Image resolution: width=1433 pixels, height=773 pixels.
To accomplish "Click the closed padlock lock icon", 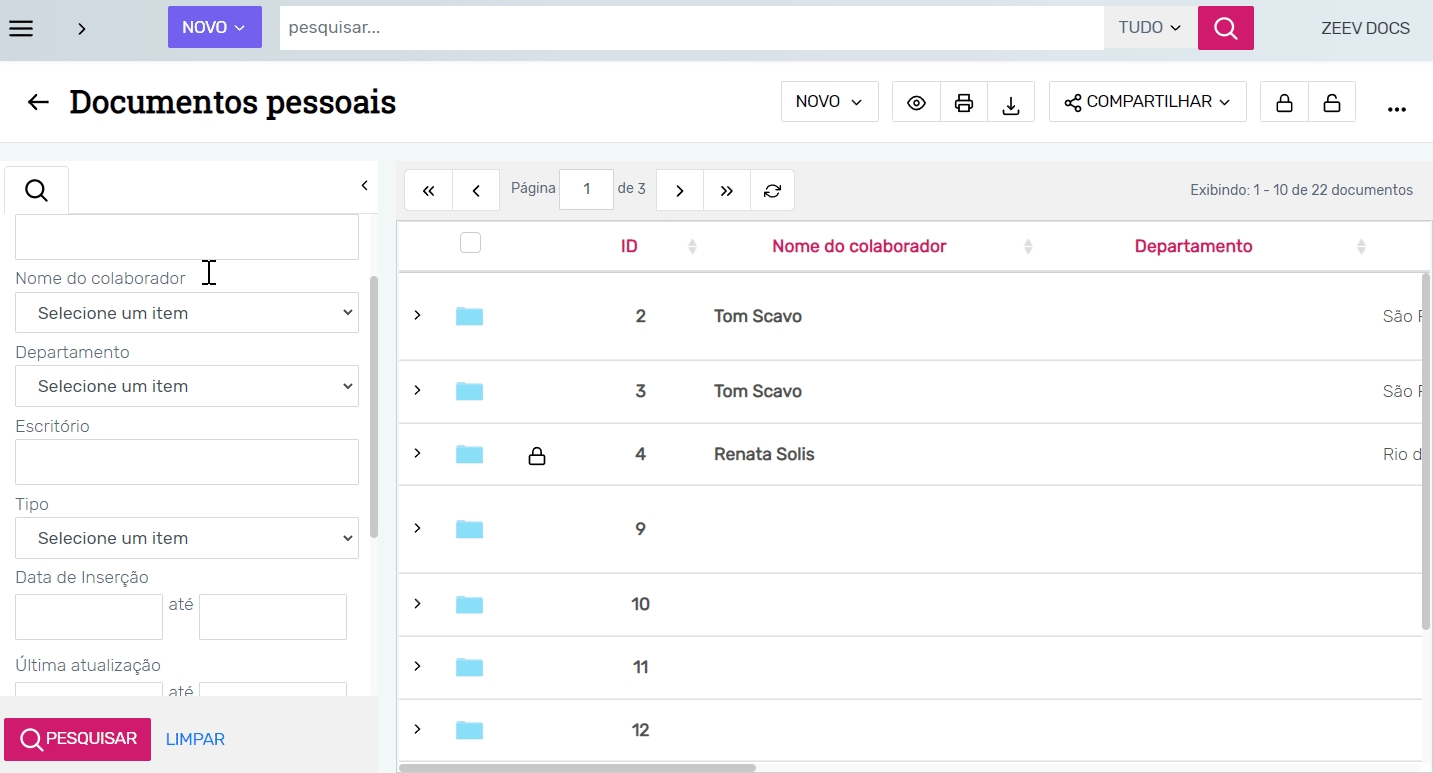I will 1284,103.
